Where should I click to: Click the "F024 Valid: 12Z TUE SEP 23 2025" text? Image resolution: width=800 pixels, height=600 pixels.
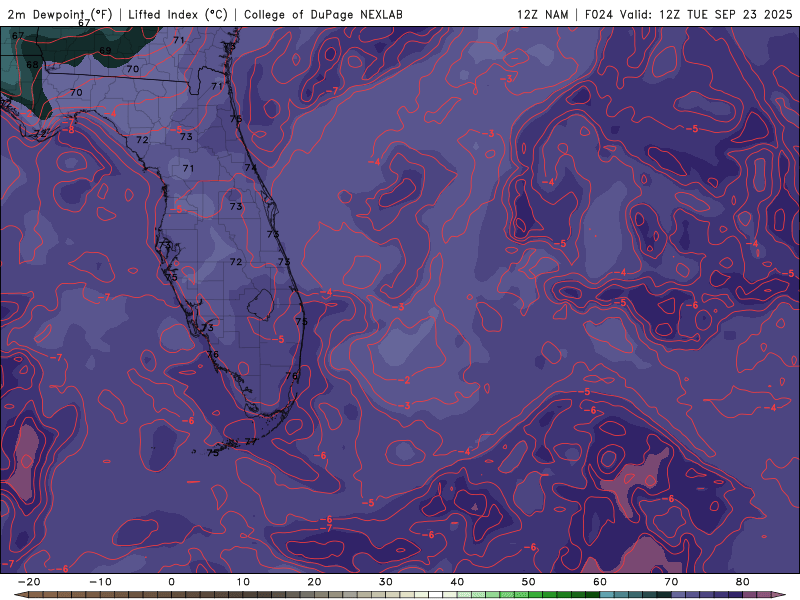click(688, 14)
